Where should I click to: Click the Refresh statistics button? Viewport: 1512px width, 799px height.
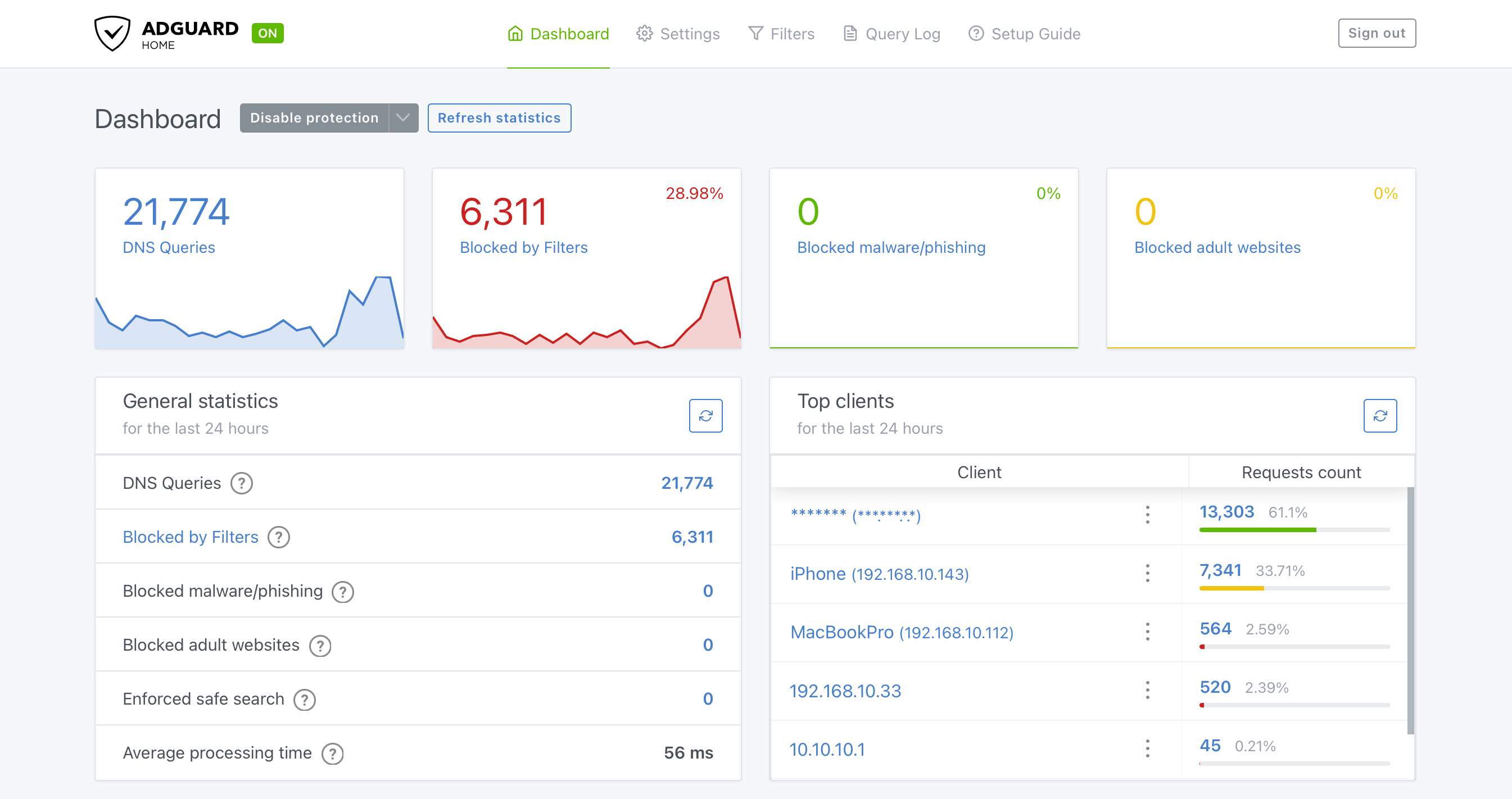pyautogui.click(x=499, y=118)
